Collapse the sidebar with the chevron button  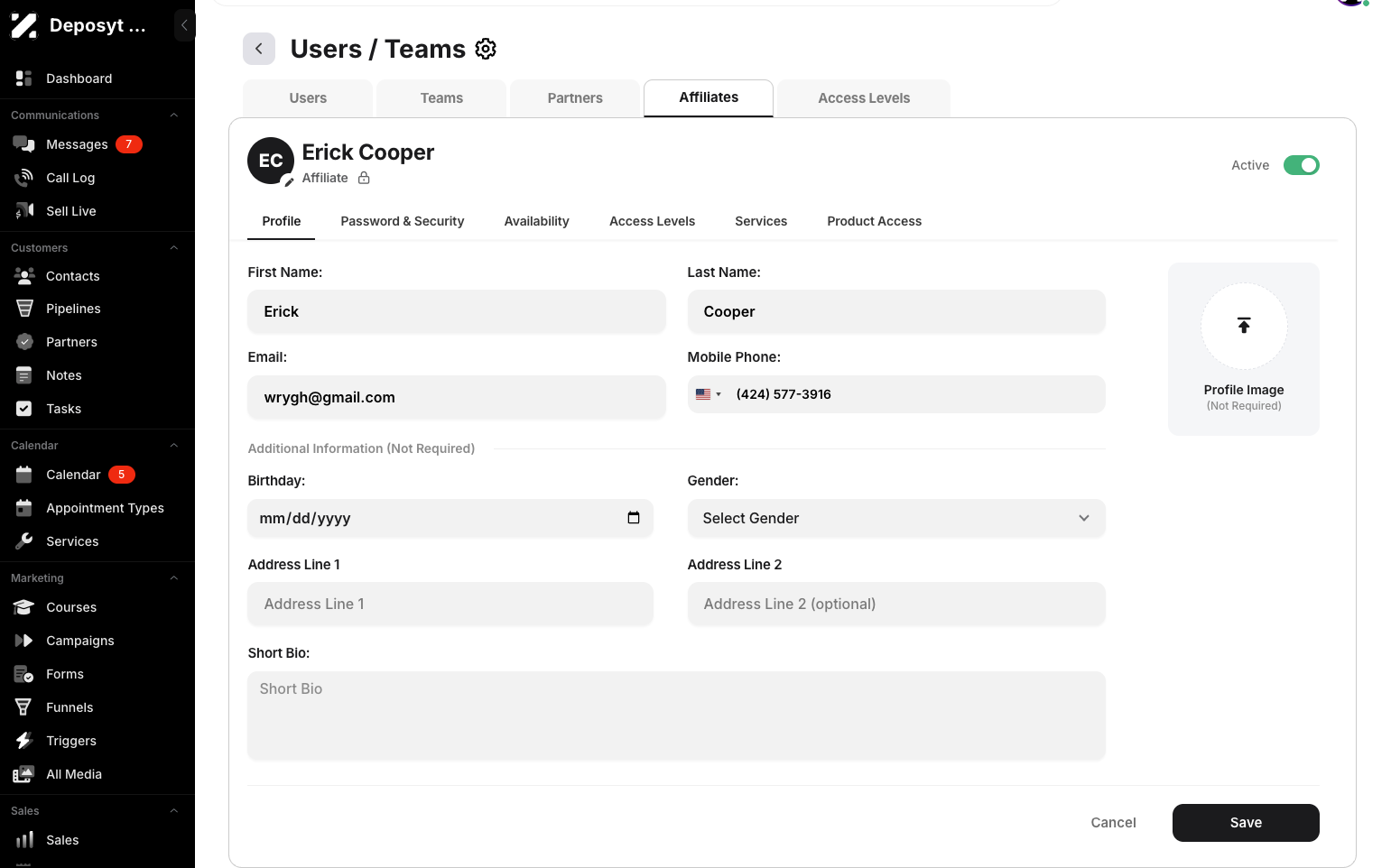pos(184,25)
